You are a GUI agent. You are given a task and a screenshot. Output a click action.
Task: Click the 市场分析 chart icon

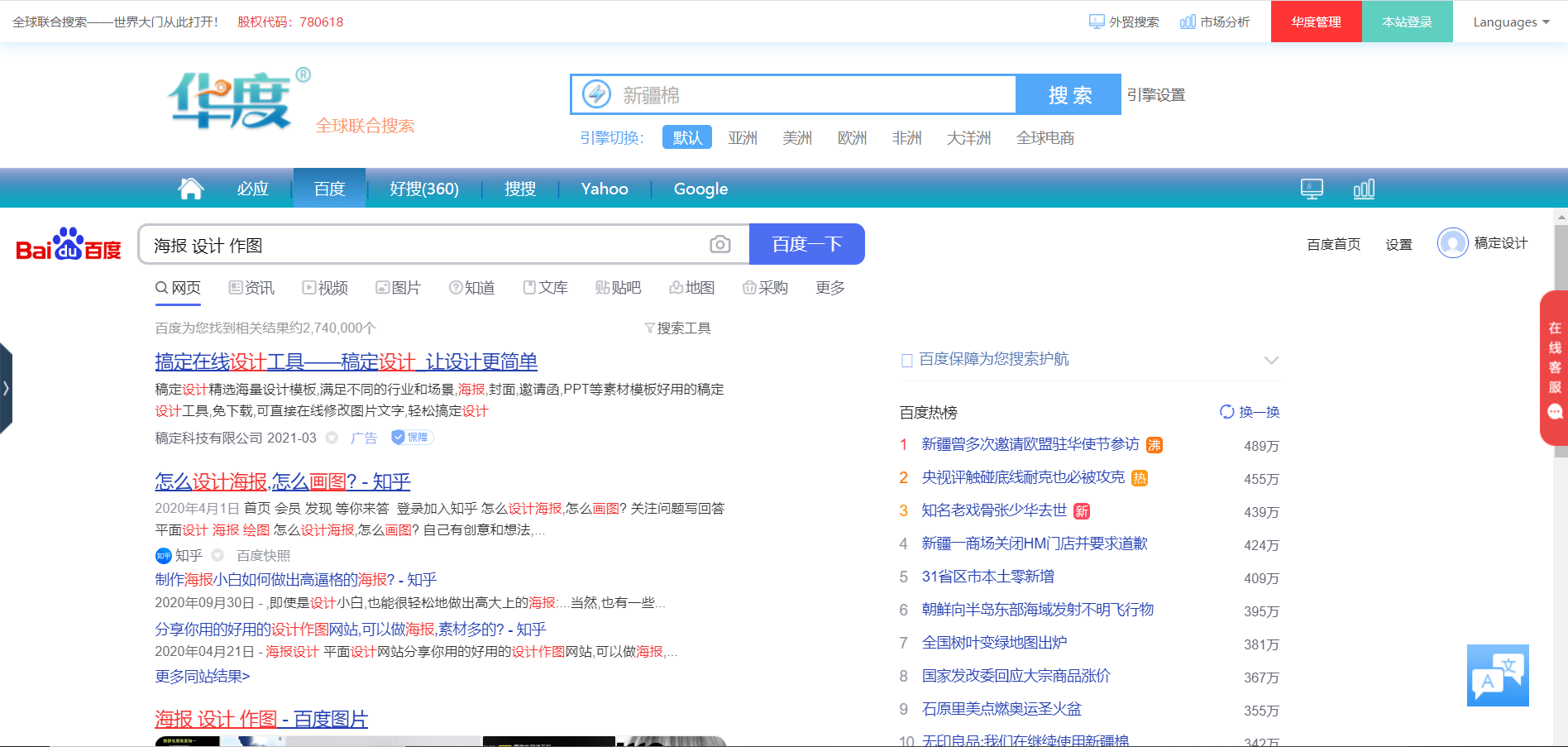(x=1188, y=22)
